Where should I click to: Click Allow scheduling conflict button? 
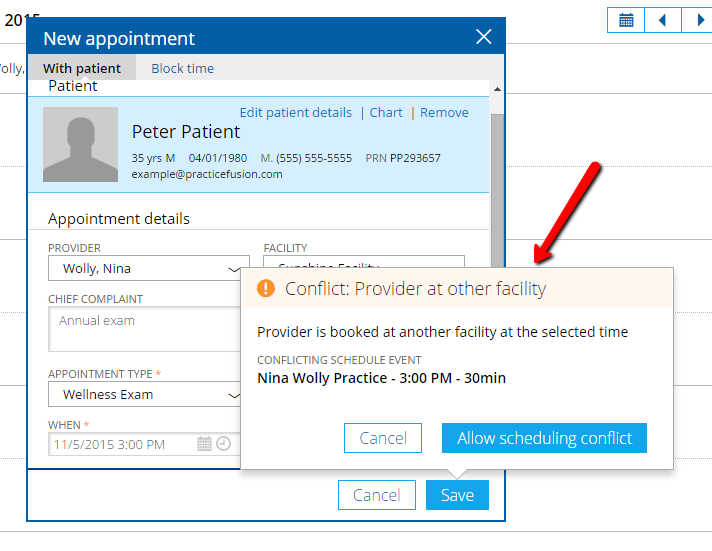544,438
